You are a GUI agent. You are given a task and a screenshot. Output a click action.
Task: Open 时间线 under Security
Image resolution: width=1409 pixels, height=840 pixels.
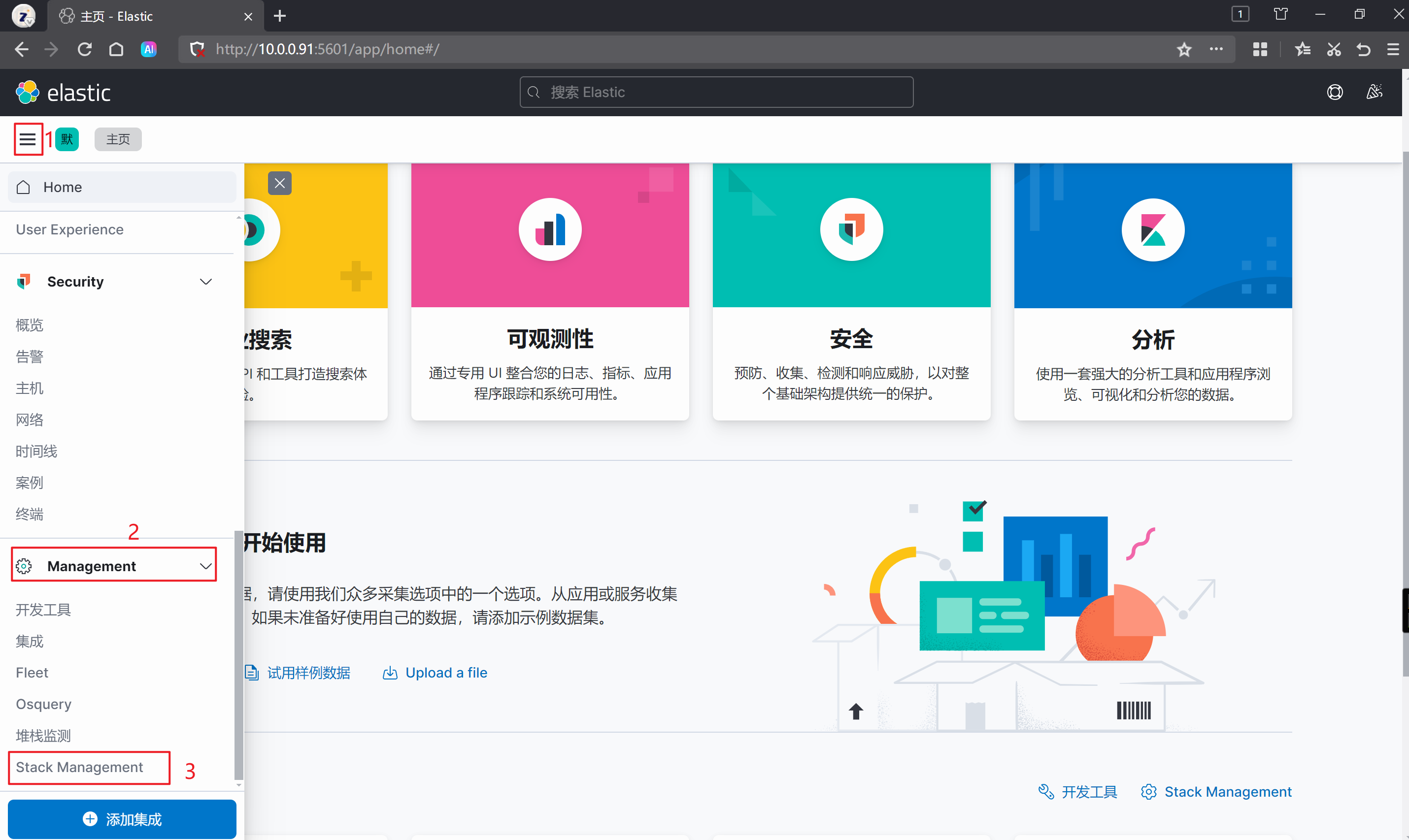pyautogui.click(x=37, y=451)
